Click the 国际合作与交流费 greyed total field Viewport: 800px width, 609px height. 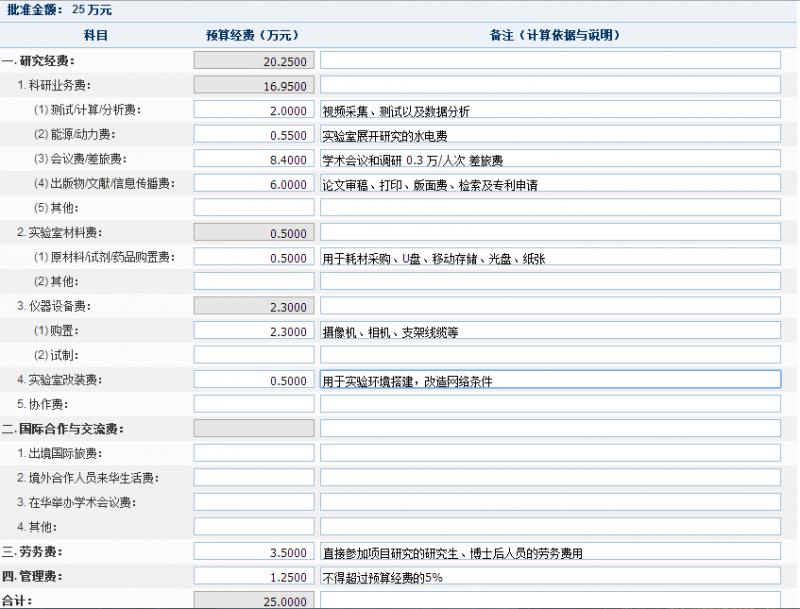click(254, 428)
